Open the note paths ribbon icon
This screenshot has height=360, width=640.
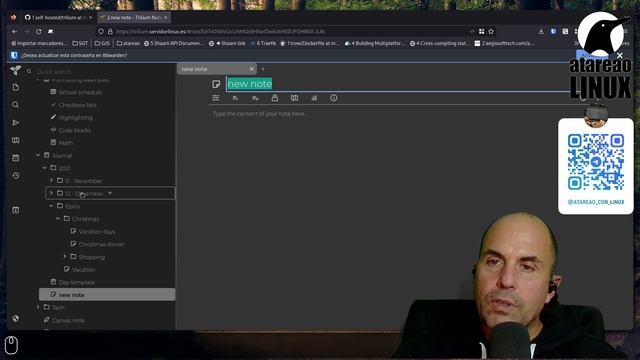(x=275, y=98)
